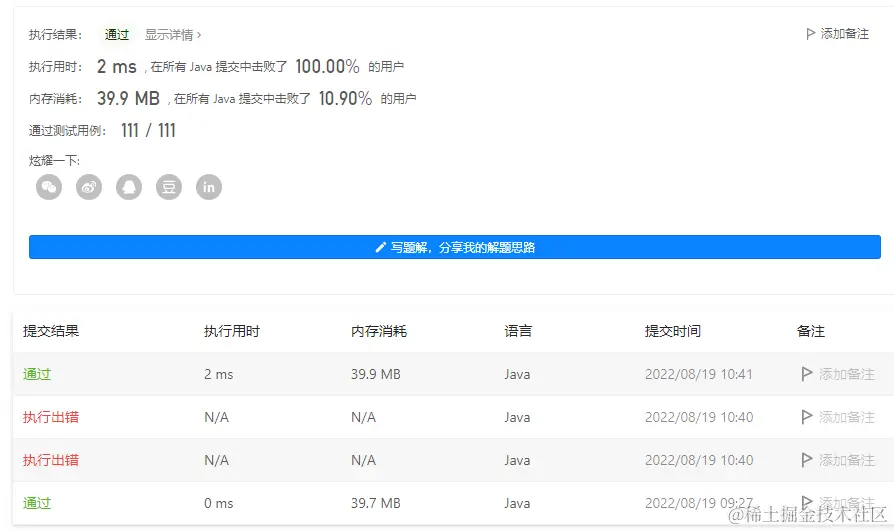Click the 111 / 111 test cases value
The height and width of the screenshot is (531, 894).
pyautogui.click(x=148, y=131)
